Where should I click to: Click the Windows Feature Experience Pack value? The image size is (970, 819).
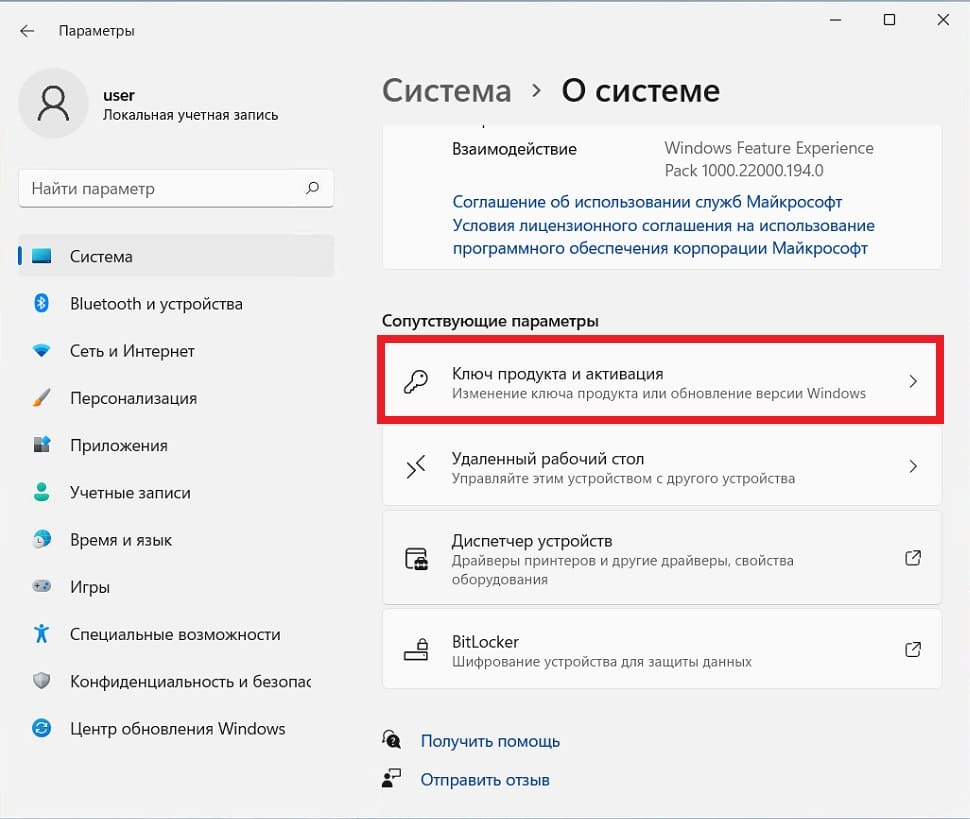pyautogui.click(x=769, y=159)
